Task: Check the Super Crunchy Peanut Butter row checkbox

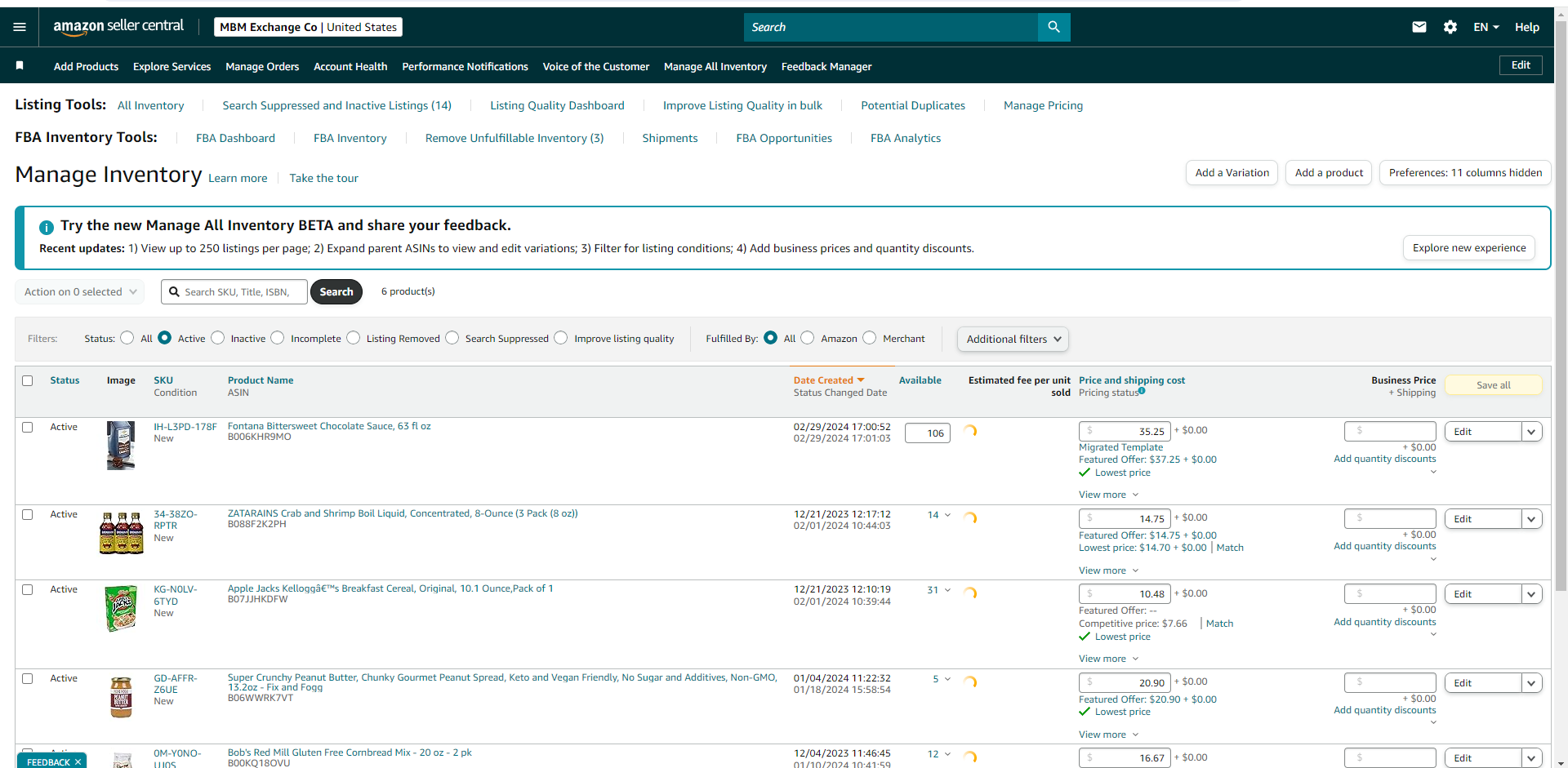Action: point(28,678)
